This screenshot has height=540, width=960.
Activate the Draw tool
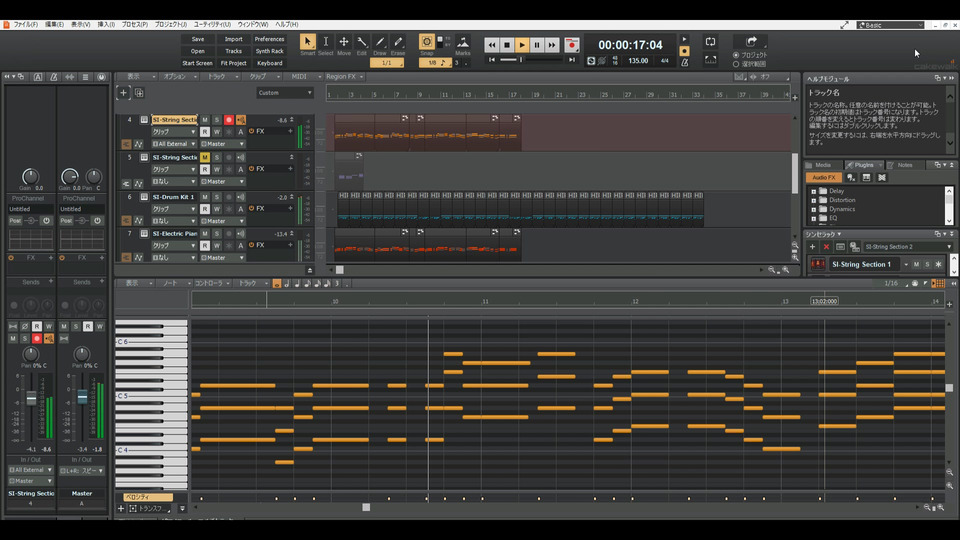tap(380, 43)
